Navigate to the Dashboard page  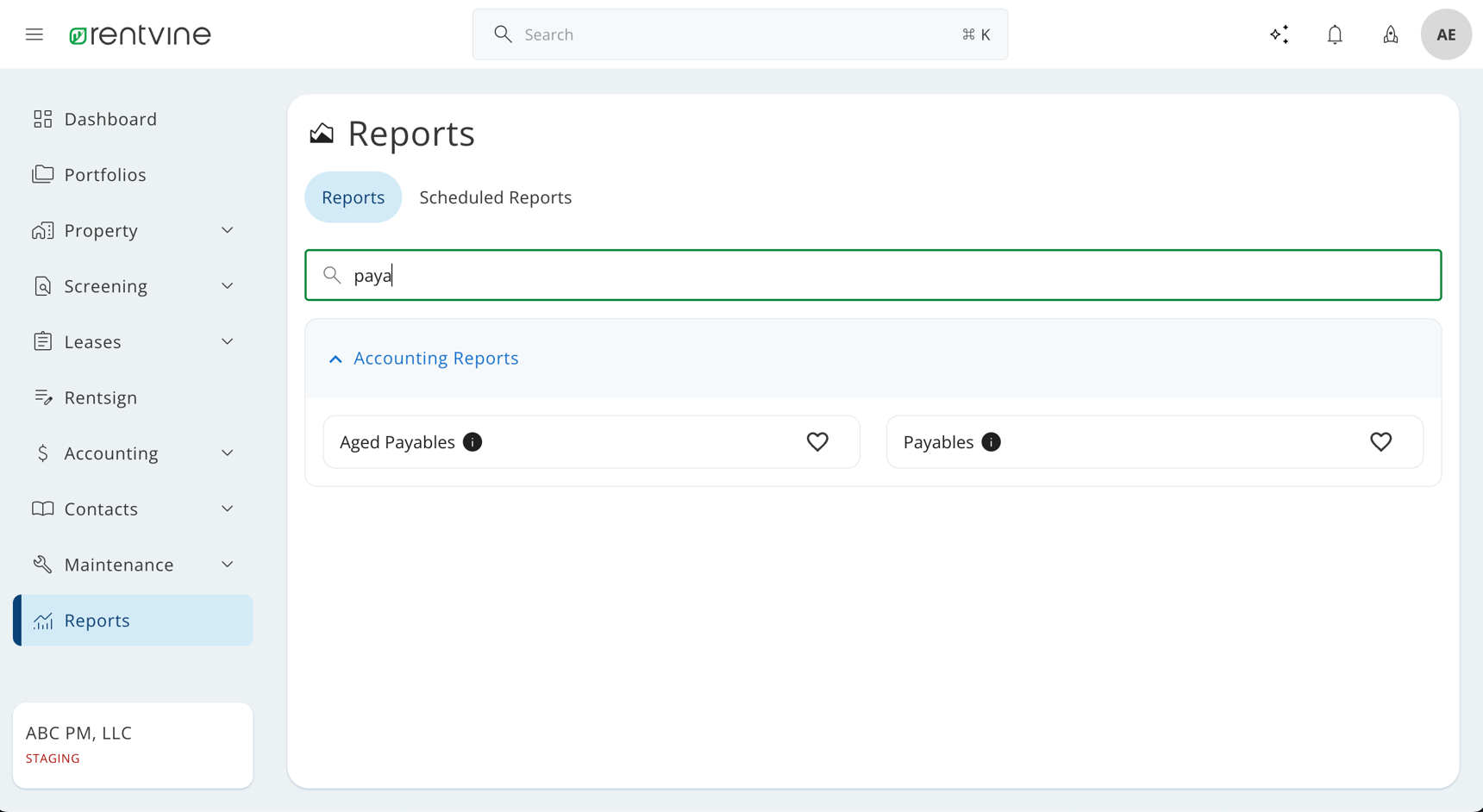click(110, 118)
